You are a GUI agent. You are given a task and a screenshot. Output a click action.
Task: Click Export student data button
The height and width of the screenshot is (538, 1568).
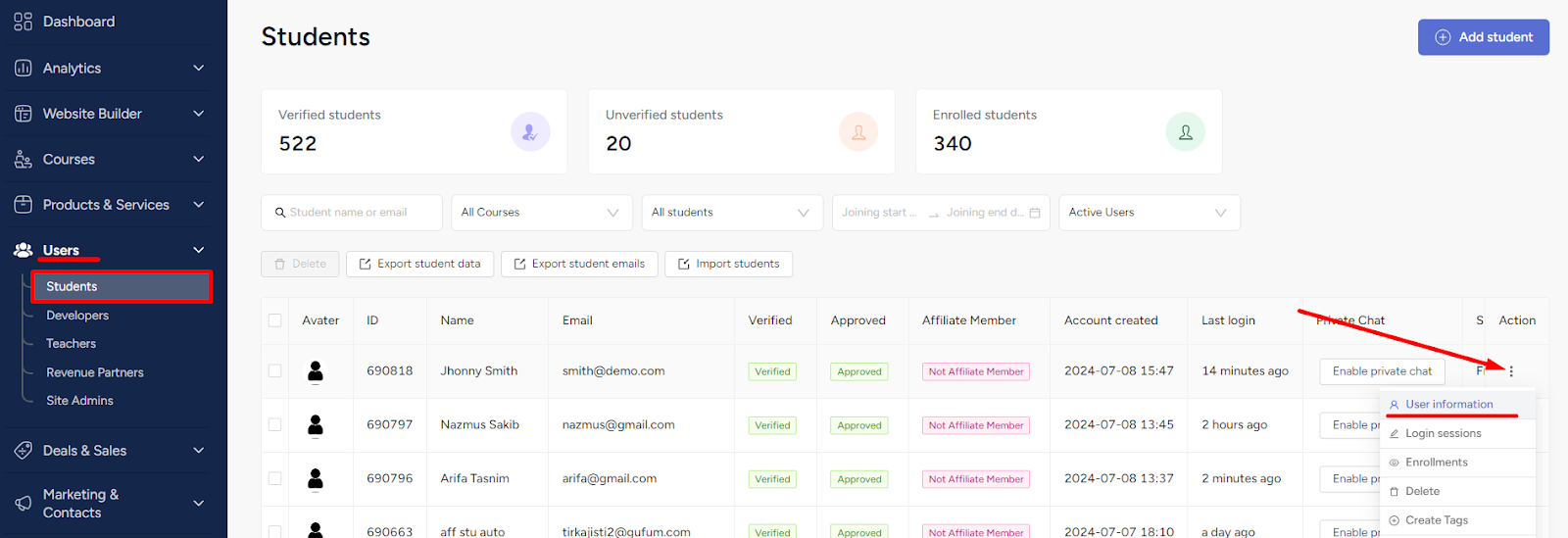(x=419, y=265)
